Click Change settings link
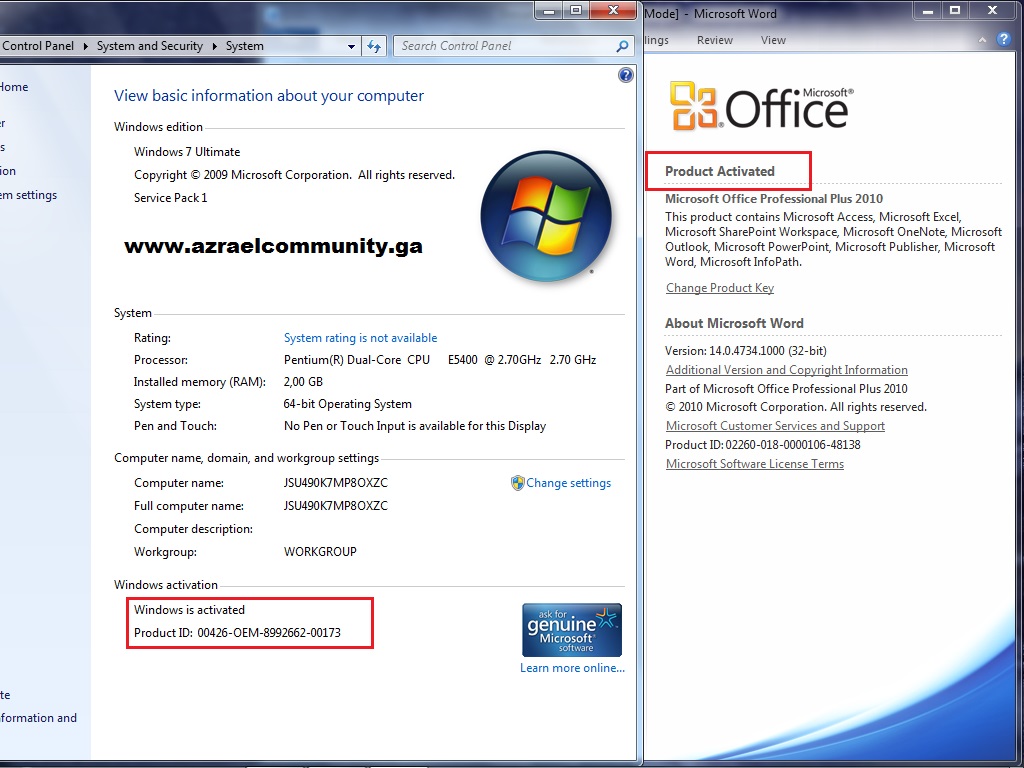 point(569,483)
